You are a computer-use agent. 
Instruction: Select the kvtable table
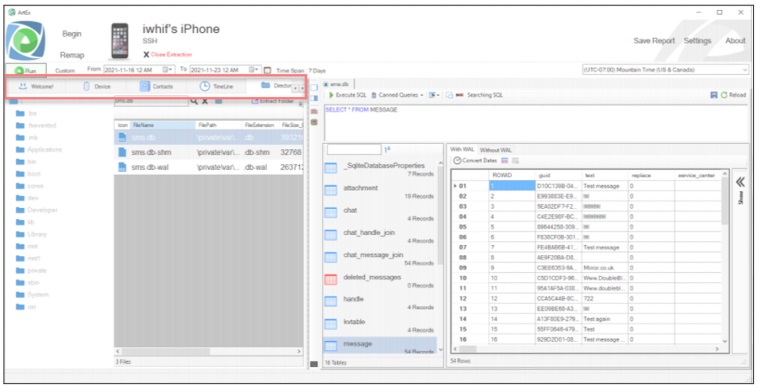(x=381, y=325)
